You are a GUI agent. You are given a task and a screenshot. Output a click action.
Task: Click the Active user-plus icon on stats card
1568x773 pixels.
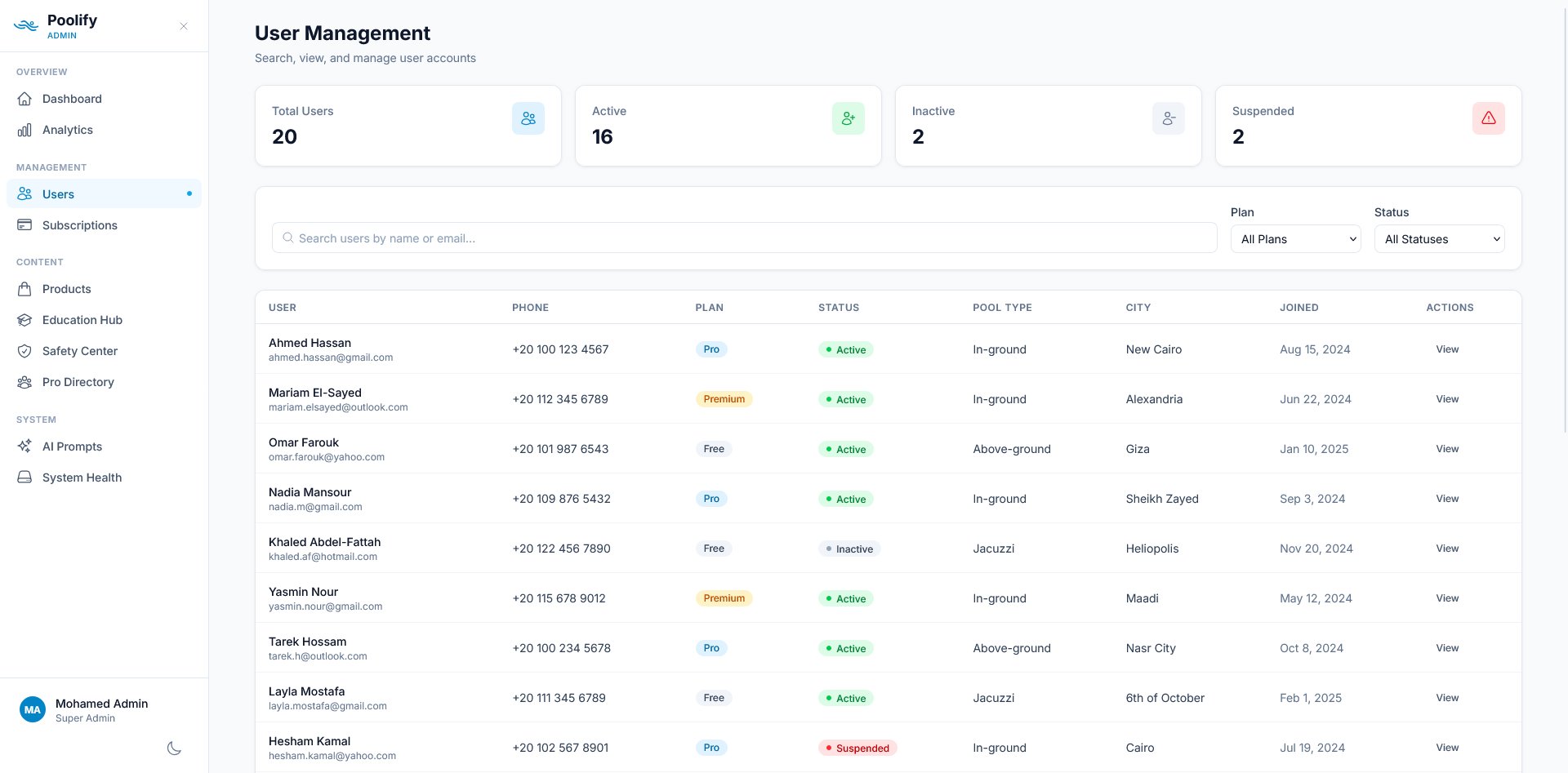[x=848, y=118]
